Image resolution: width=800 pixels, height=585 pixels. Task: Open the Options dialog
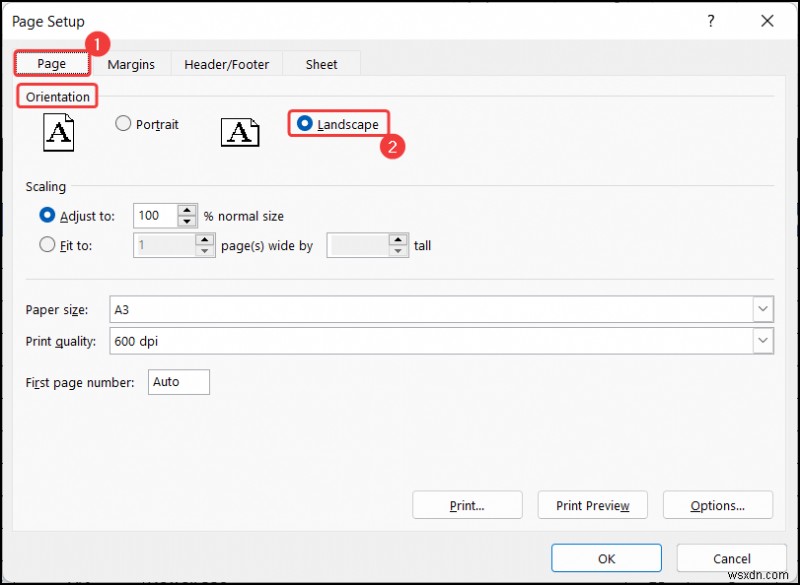(x=718, y=505)
